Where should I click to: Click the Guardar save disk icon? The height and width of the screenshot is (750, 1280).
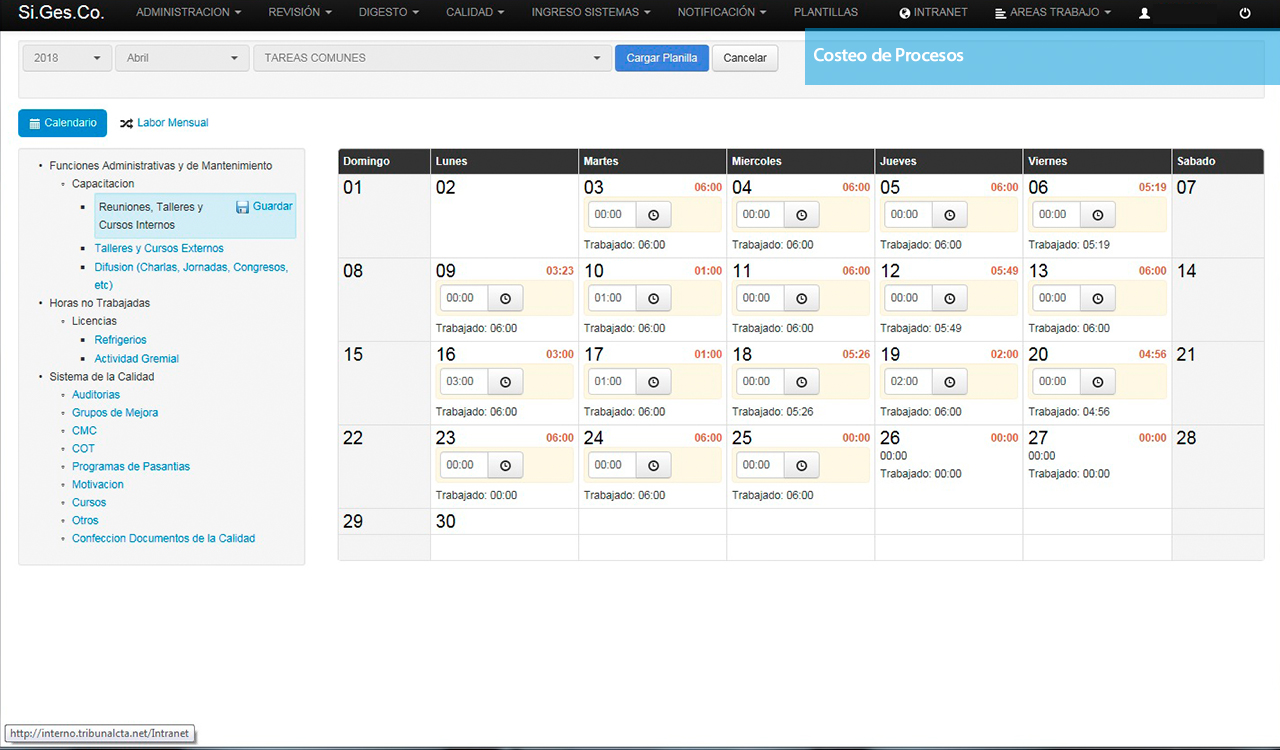click(x=242, y=207)
